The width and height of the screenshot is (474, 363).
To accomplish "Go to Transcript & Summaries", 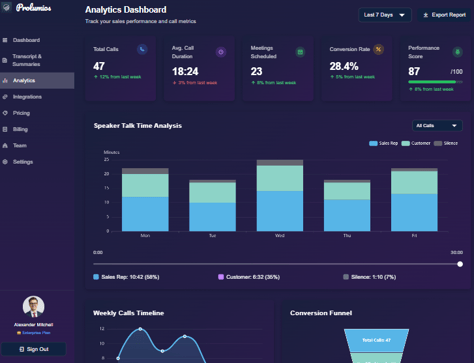I will [x=37, y=60].
